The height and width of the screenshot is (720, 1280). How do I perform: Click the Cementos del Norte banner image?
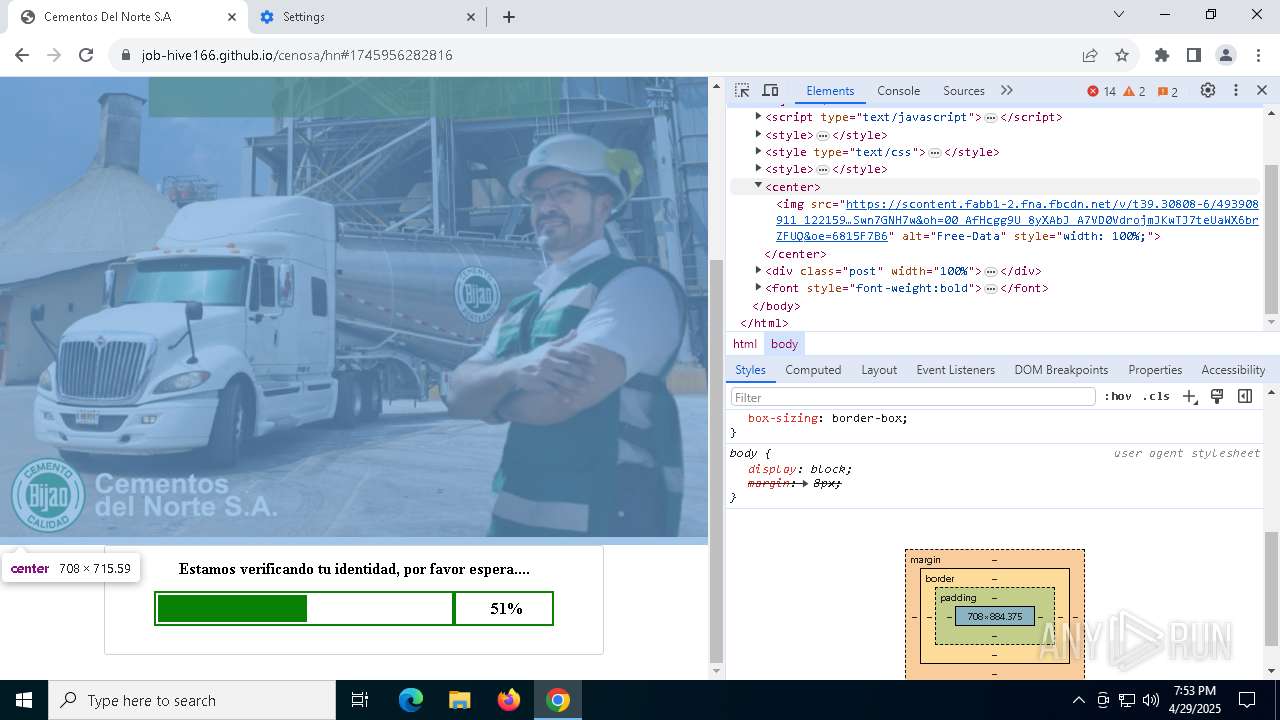[354, 306]
